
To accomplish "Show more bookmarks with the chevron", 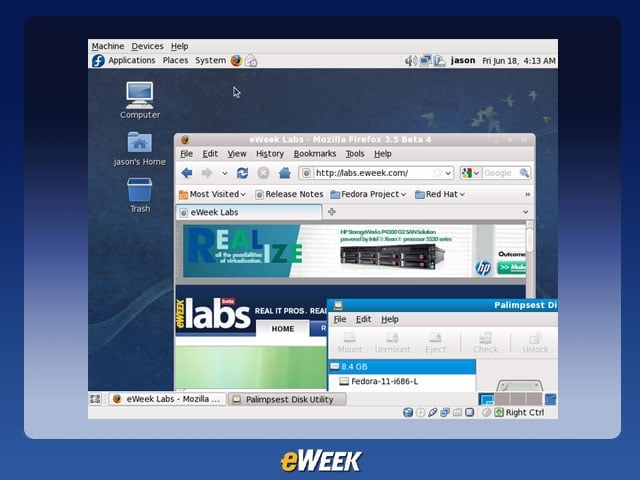I will click(x=527, y=195).
